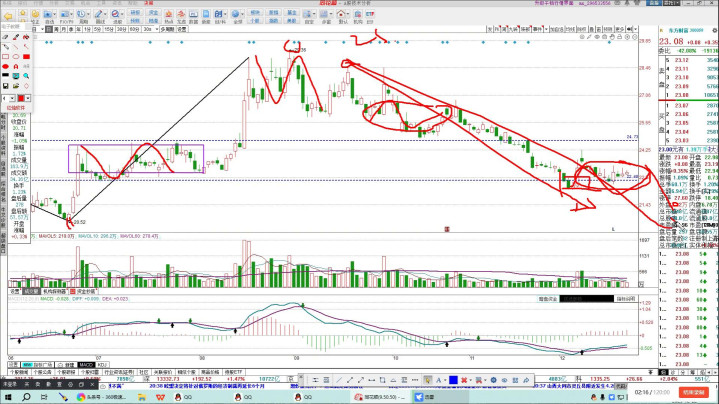Click the eye visibility icon in bottom toolbar
The height and width of the screenshot is (404, 719).
click(x=504, y=380)
